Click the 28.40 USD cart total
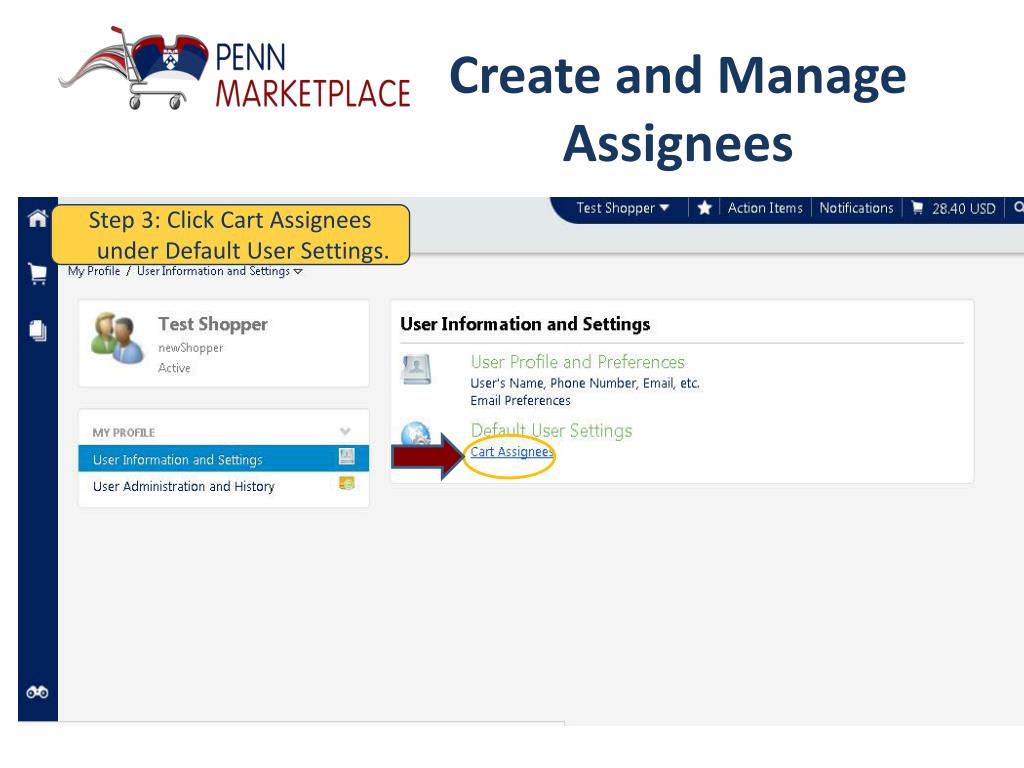 pos(963,209)
